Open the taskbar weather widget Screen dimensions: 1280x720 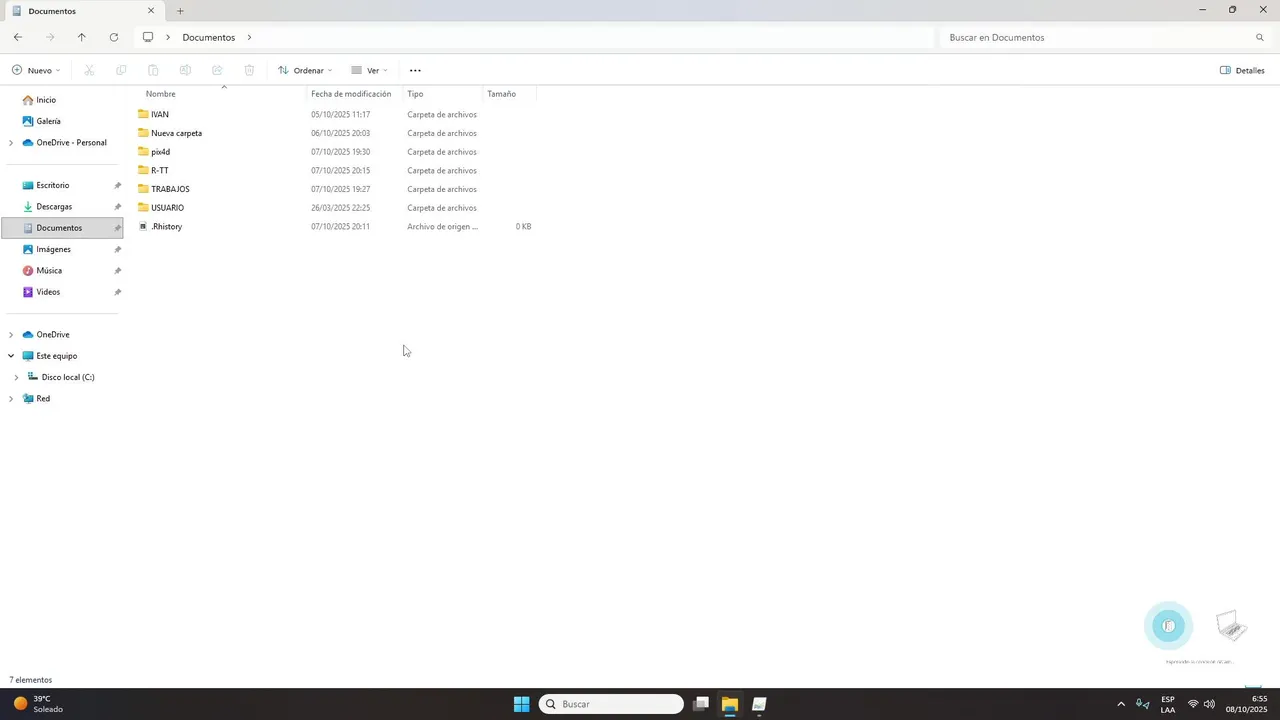[x=38, y=704]
